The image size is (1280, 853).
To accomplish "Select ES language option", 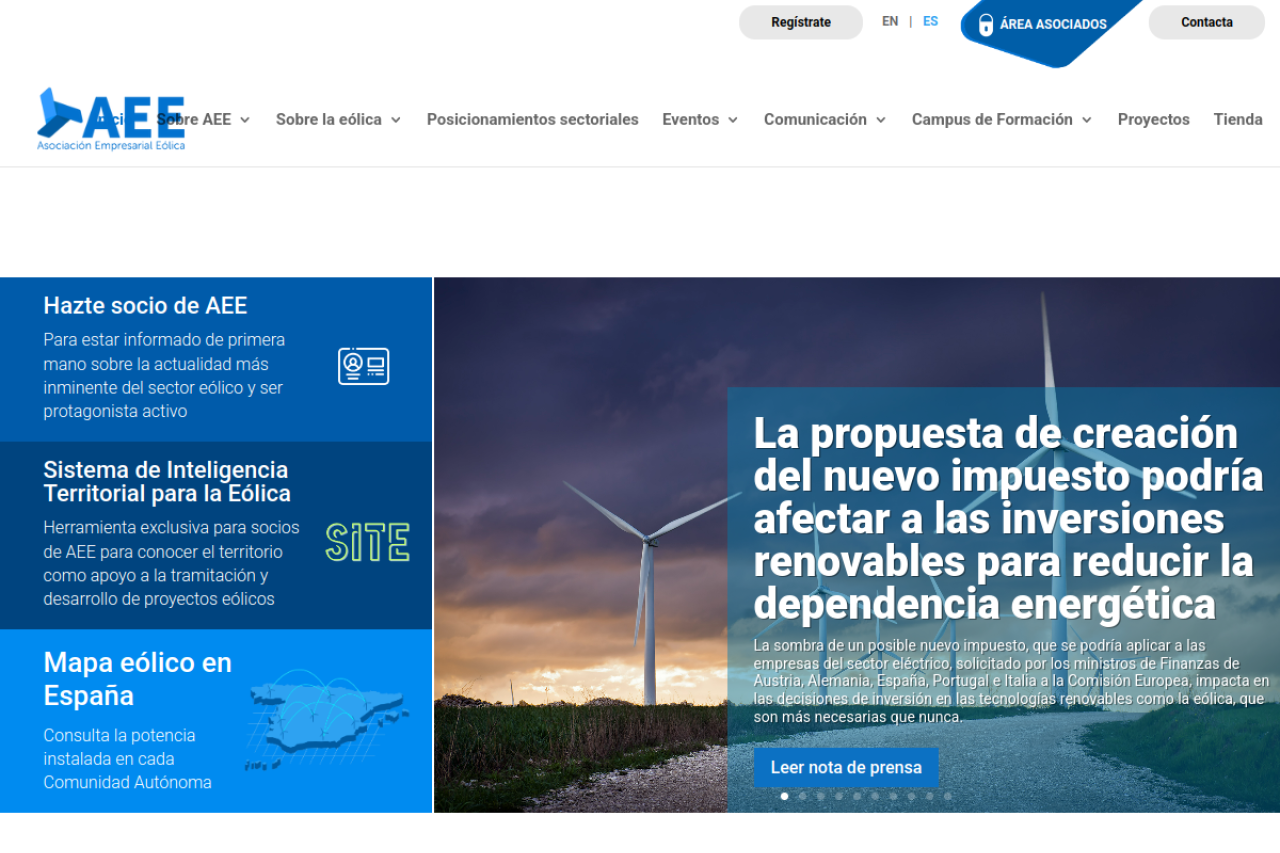I will [930, 21].
